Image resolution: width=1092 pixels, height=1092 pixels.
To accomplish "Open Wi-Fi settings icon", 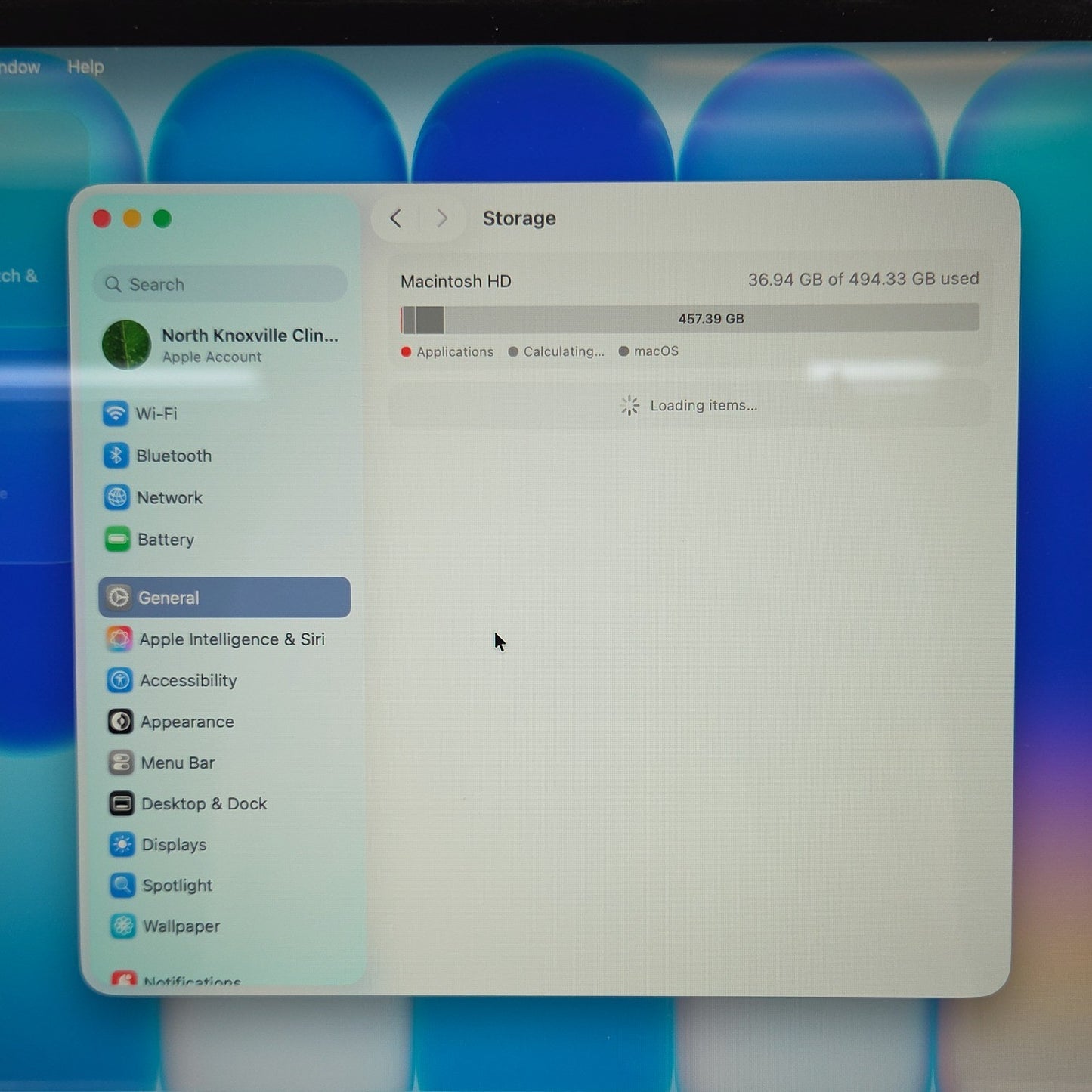I will (x=116, y=413).
